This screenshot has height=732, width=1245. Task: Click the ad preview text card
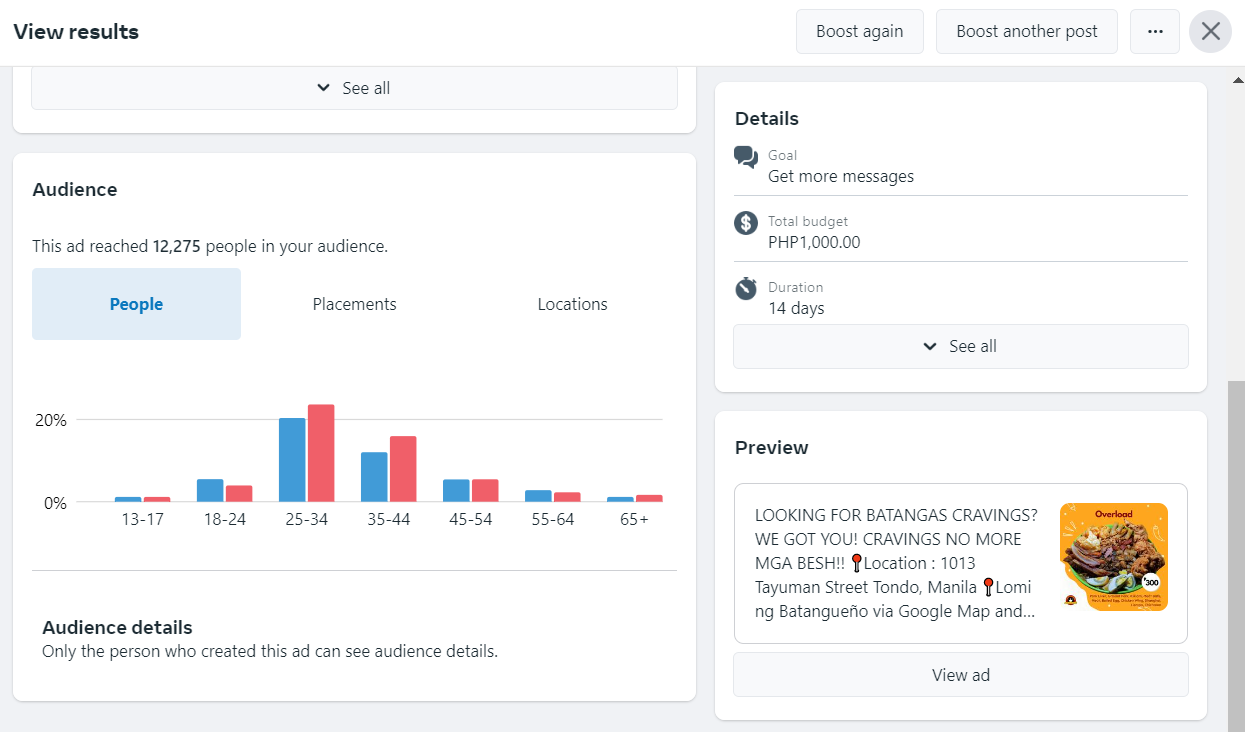[x=961, y=563]
